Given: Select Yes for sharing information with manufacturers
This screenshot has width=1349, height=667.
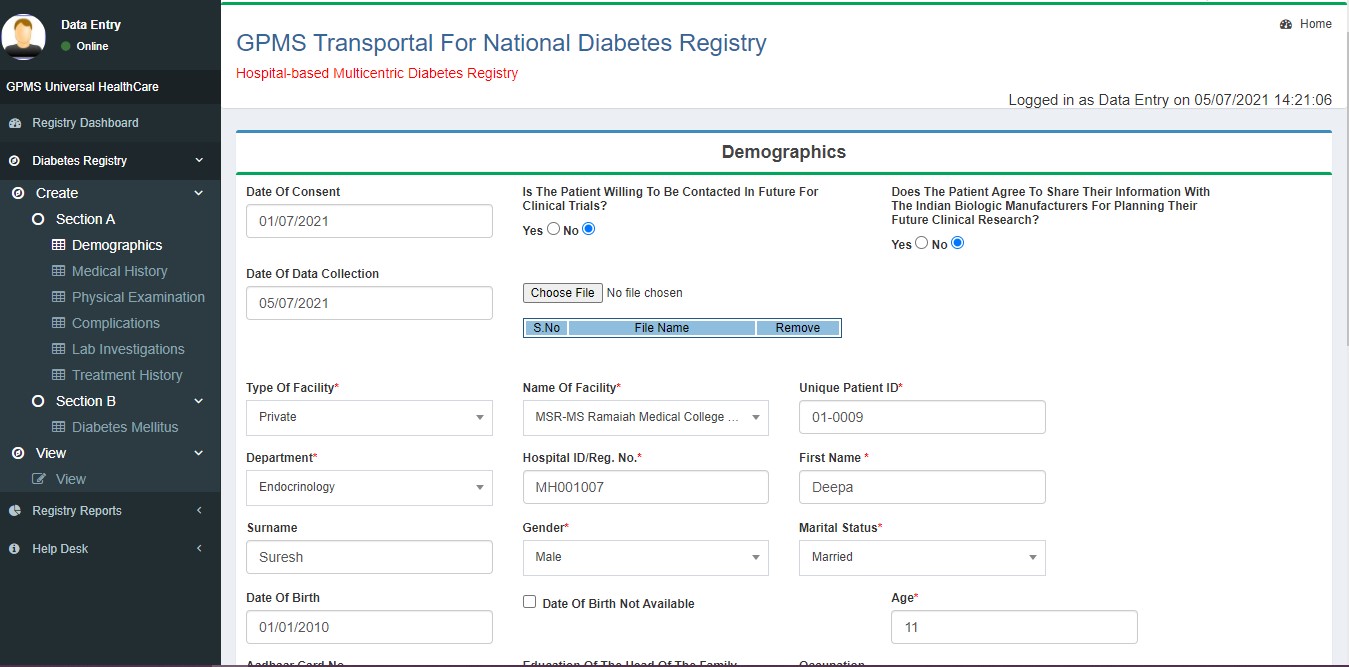Looking at the screenshot, I should [922, 243].
